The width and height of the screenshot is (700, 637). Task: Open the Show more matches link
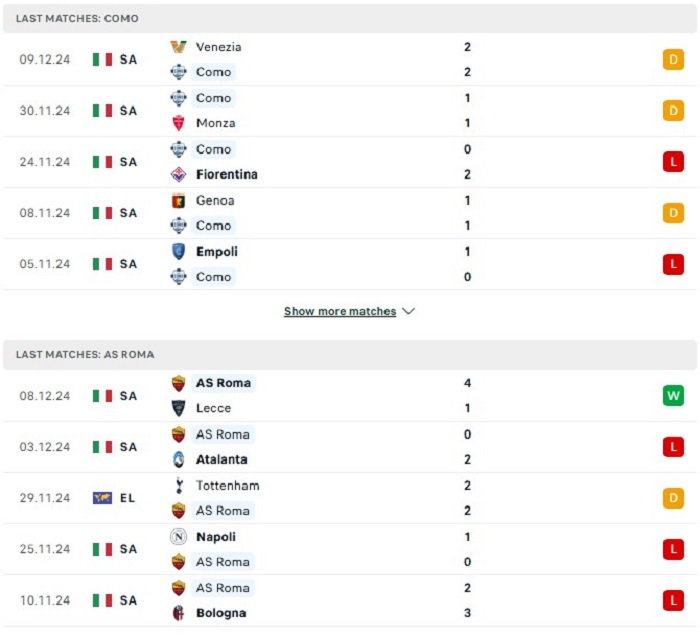click(x=340, y=311)
